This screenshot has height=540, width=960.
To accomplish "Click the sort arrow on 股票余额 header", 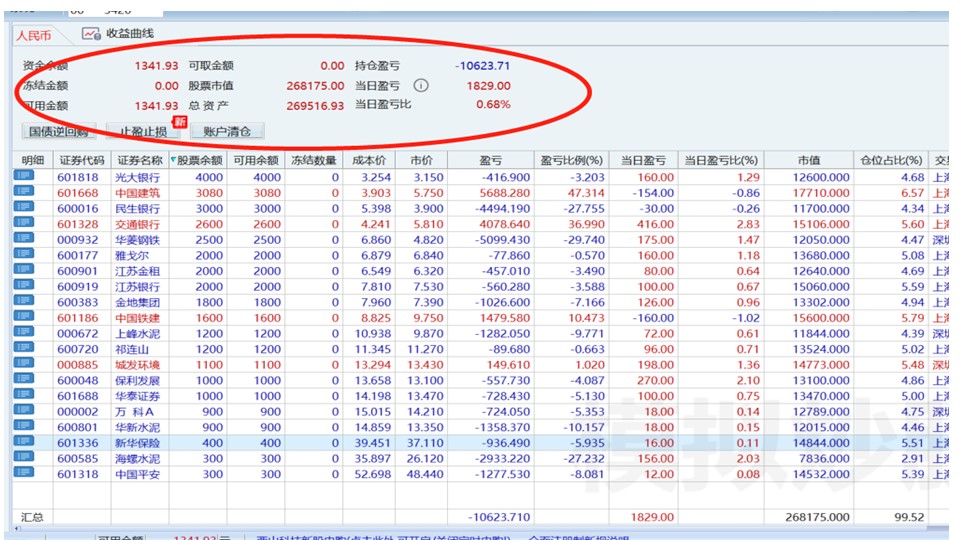I will [x=173, y=160].
